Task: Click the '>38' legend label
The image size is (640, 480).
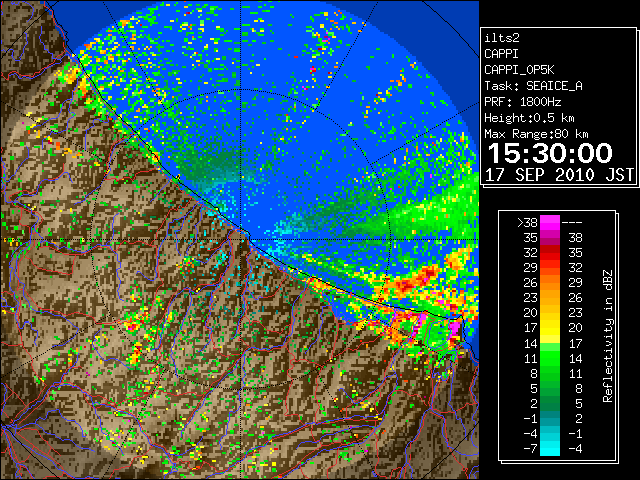Action: (x=527, y=223)
